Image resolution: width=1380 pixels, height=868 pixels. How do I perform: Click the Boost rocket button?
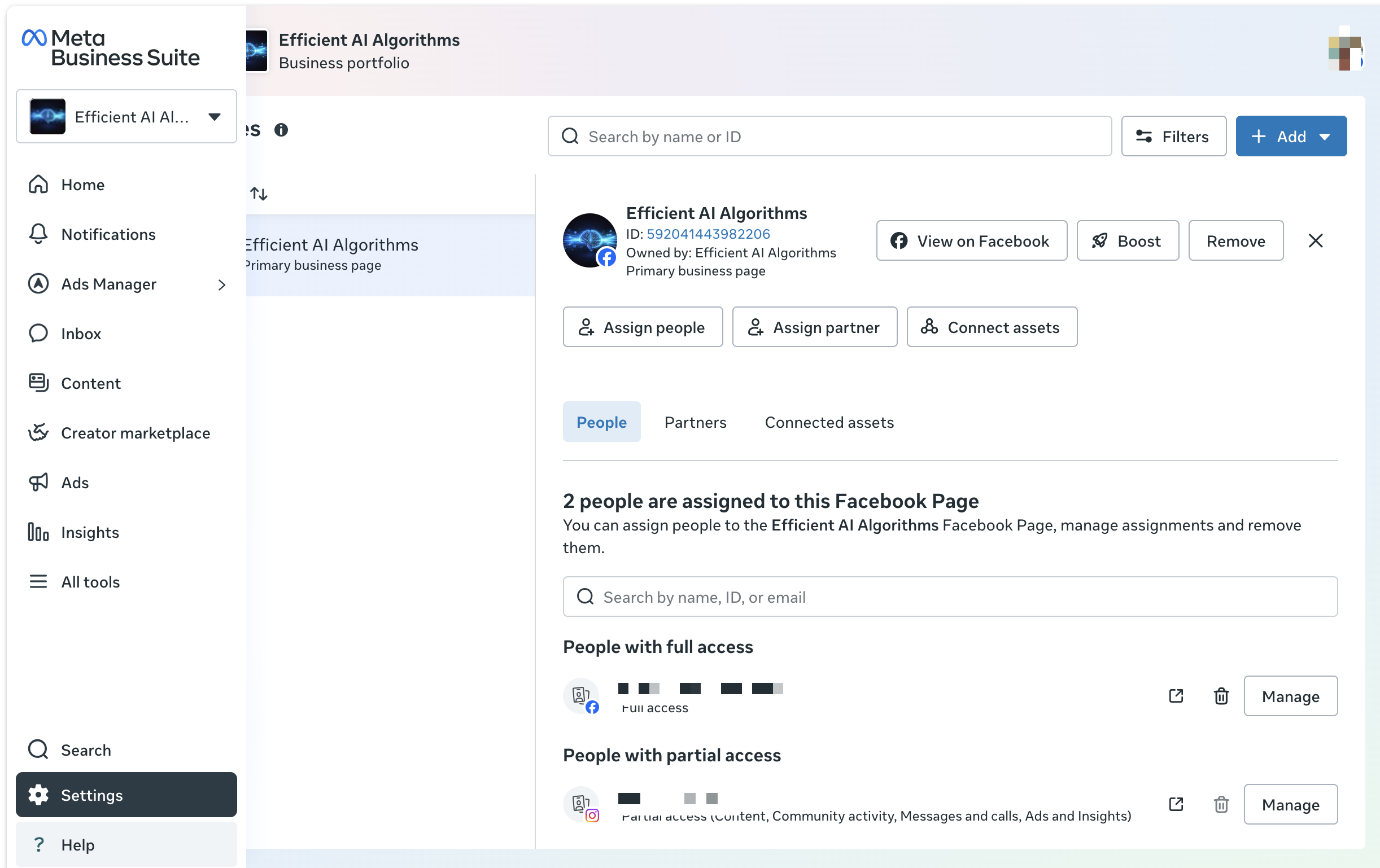1127,240
